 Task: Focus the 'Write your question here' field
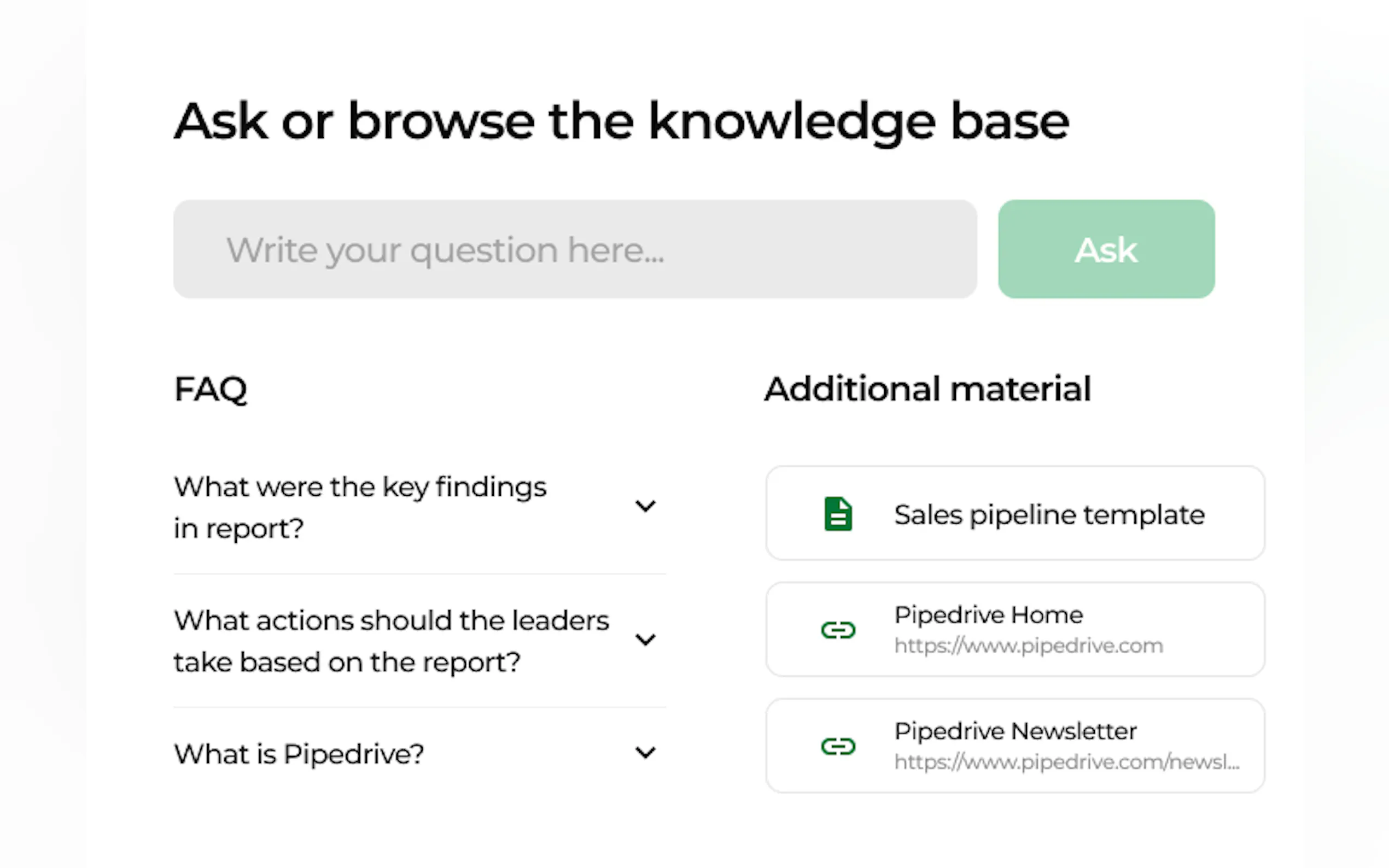pos(574,249)
